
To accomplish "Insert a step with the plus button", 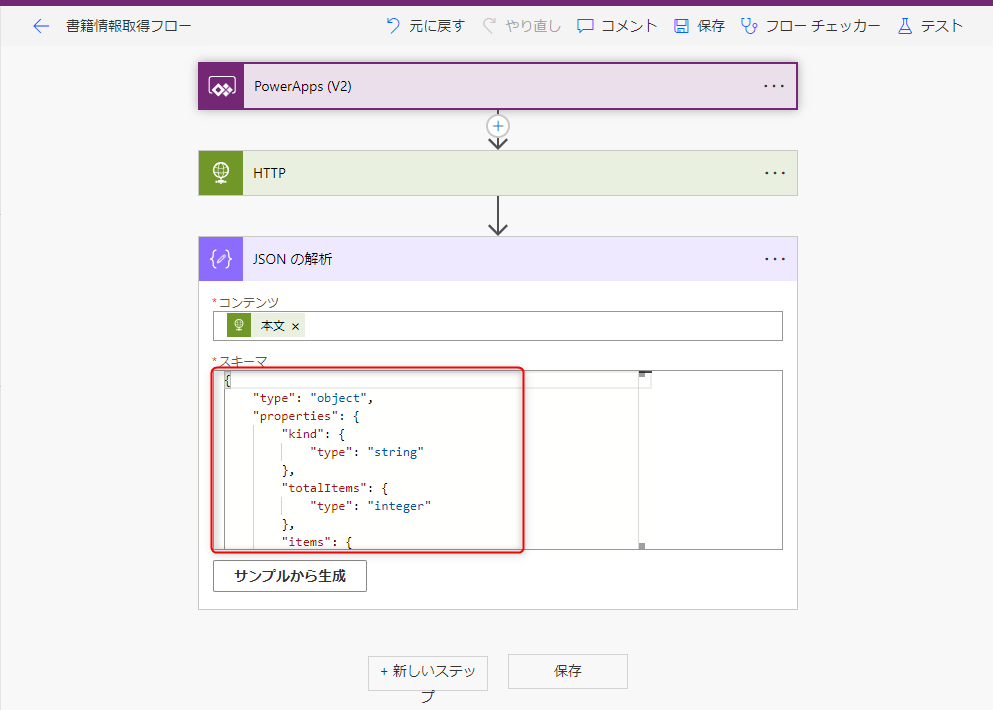I will (x=498, y=126).
